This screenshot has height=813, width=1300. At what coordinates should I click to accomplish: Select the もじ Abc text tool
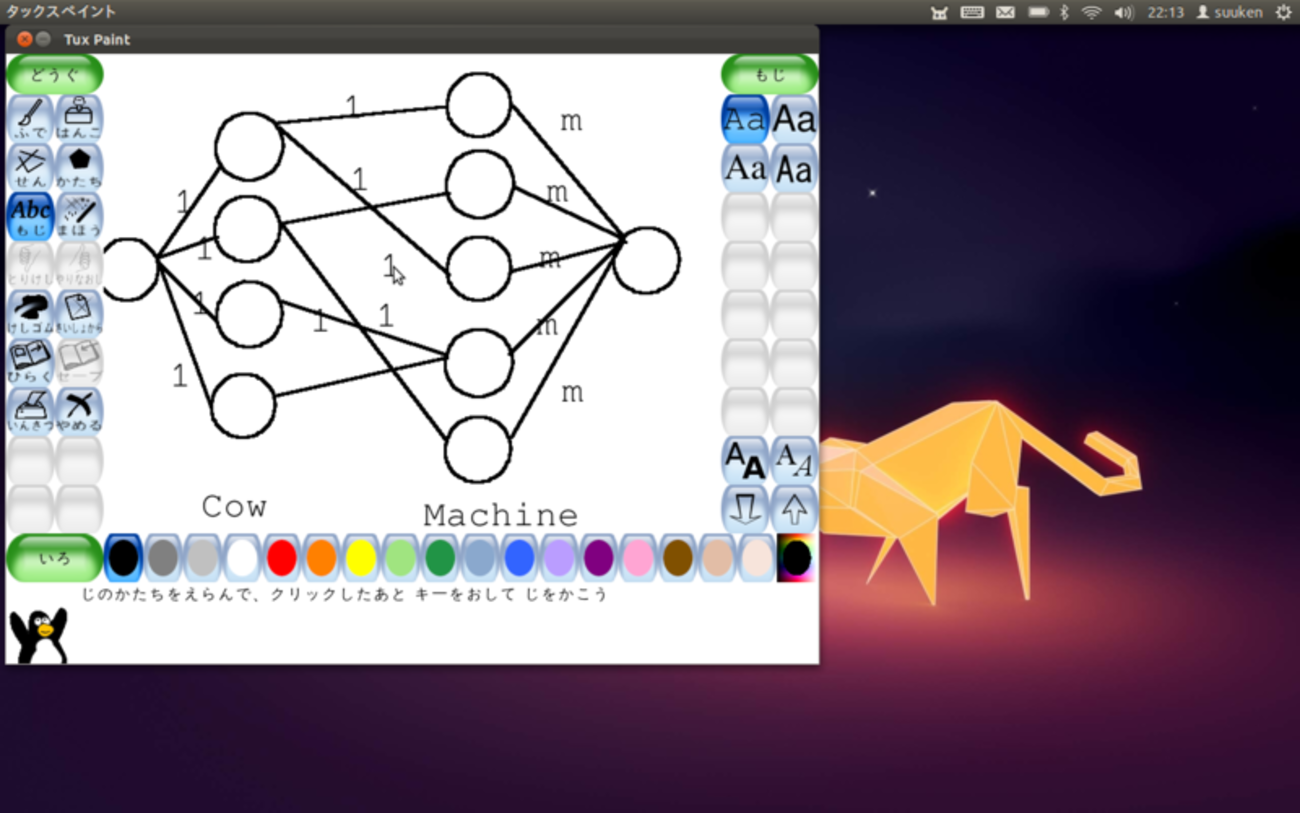[30, 216]
